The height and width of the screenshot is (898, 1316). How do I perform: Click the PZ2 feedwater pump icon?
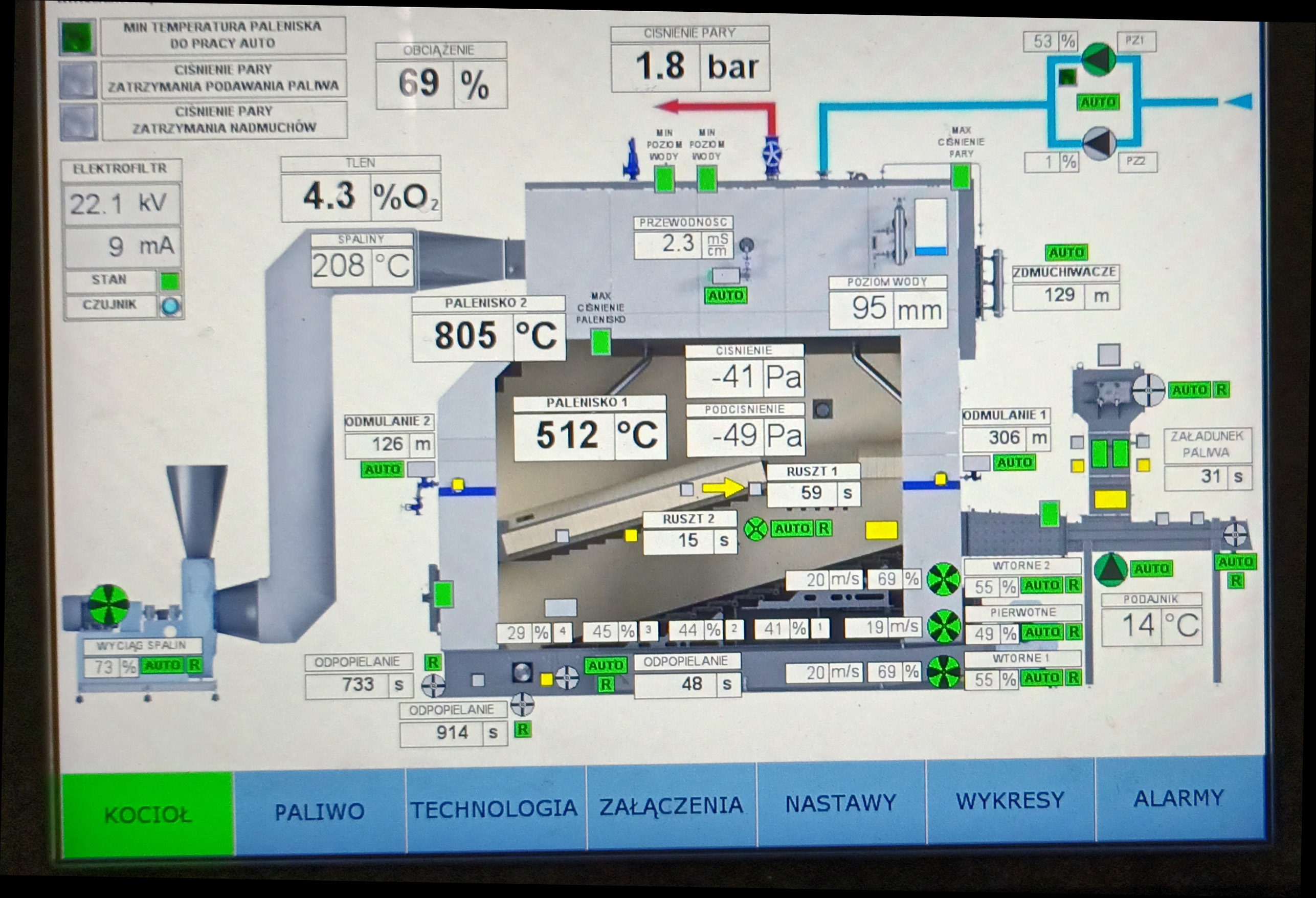point(1099,143)
